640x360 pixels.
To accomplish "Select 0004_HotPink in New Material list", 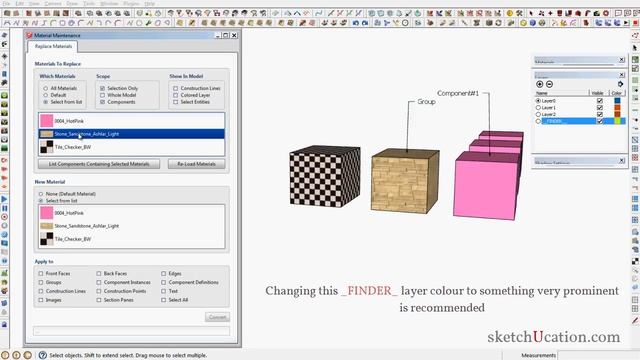I will click(x=131, y=213).
